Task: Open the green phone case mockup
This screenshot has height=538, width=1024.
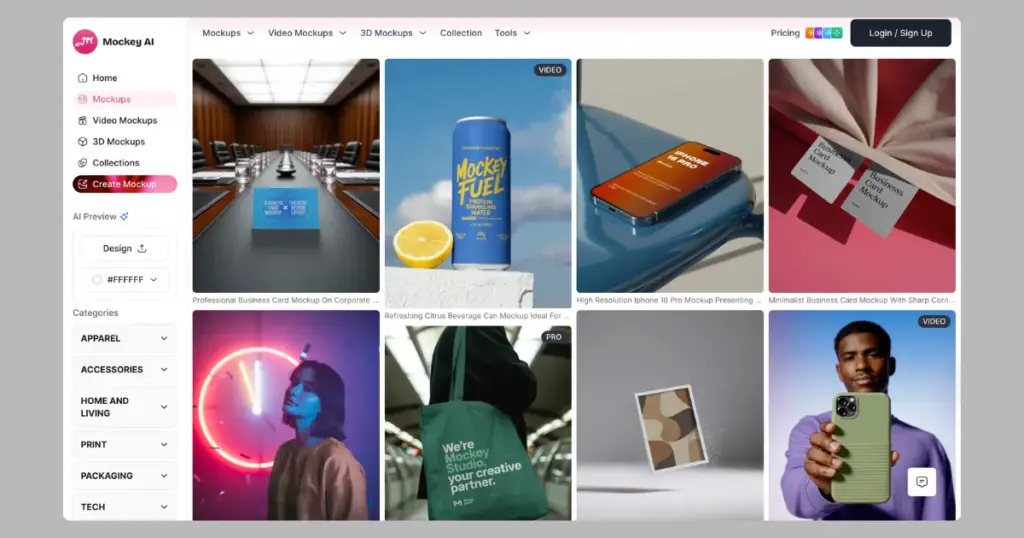Action: [x=861, y=415]
